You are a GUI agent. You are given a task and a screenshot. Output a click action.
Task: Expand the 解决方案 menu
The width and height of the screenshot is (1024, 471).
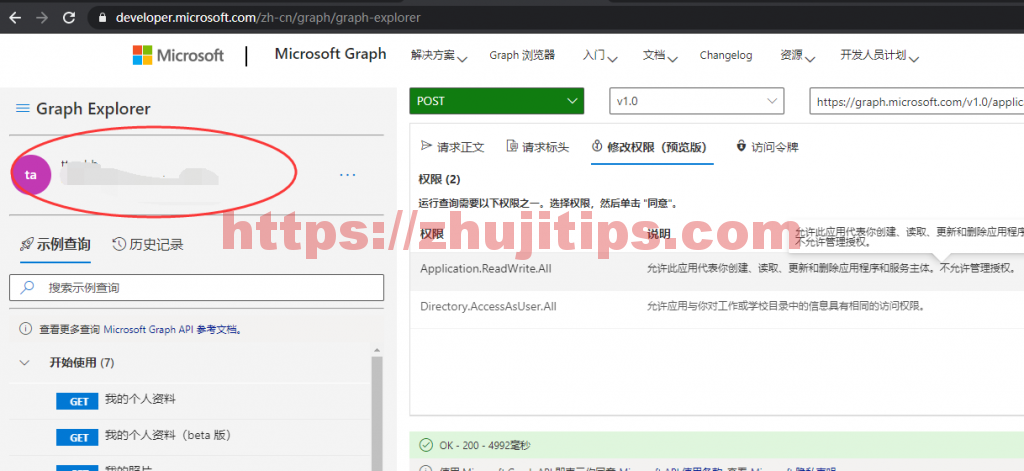439,56
